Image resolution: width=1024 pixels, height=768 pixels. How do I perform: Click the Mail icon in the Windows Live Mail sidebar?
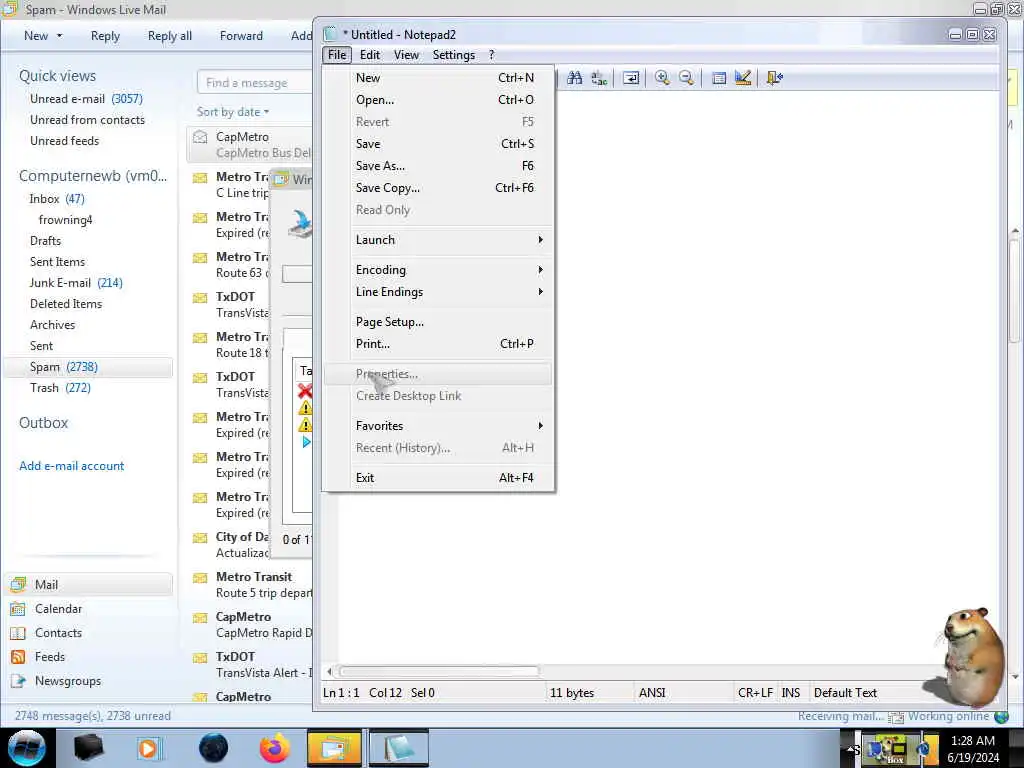18,584
